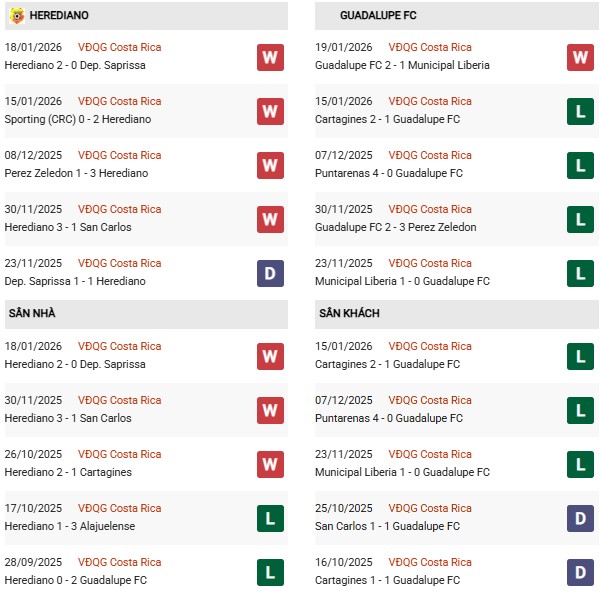Click the D badge for Dep. Saprissa 1-1 Herediano
This screenshot has height=593, width=600.
270,273
